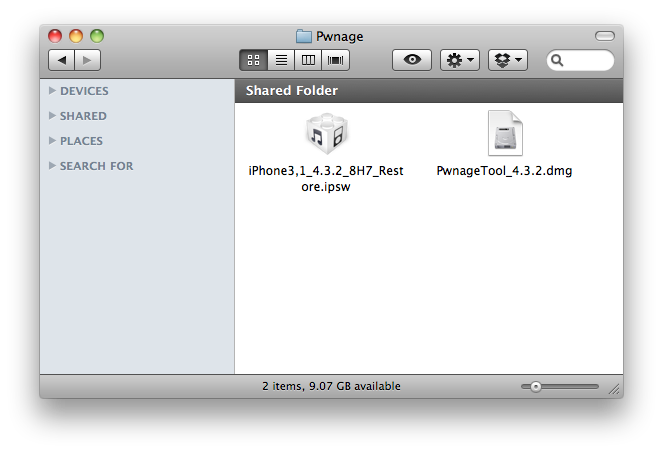Switch to column view
This screenshot has width=663, height=453.
click(309, 61)
